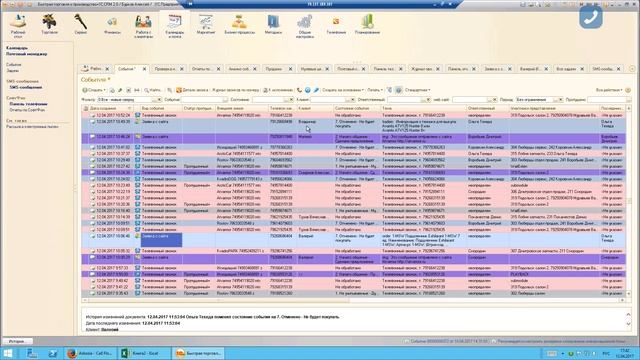The image size is (640, 360).
Task: Click the blue pen icon in events toolbar
Action: 316,90
